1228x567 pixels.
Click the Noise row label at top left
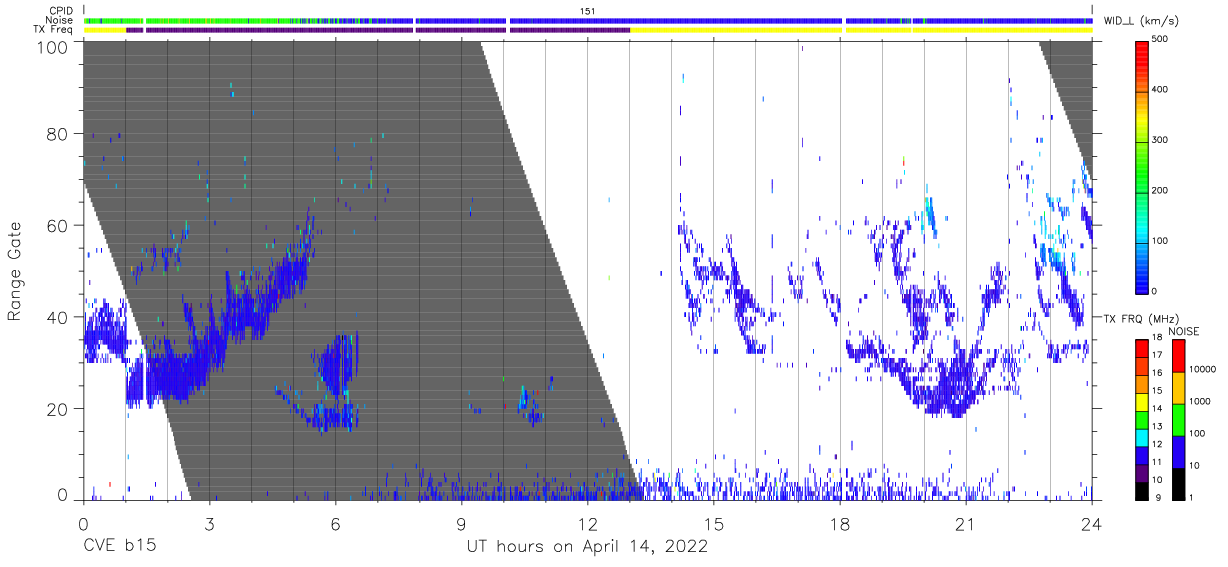point(61,20)
